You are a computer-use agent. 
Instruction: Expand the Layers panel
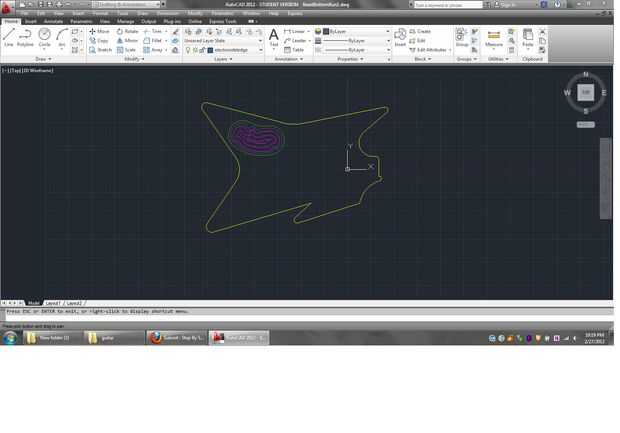223,59
